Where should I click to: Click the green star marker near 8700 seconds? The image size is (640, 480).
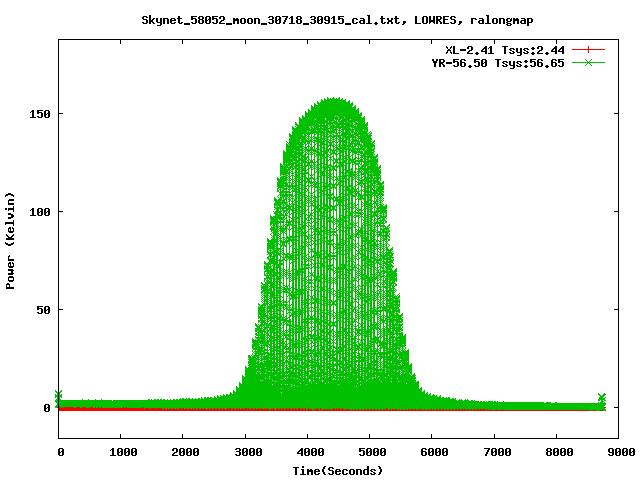(602, 398)
